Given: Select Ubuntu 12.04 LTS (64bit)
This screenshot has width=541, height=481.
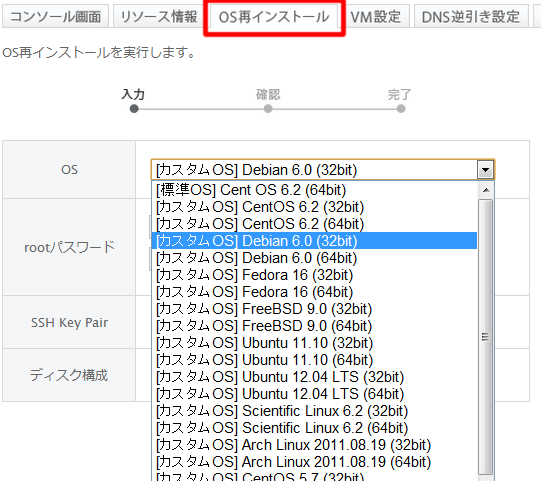Looking at the screenshot, I should [x=314, y=394].
